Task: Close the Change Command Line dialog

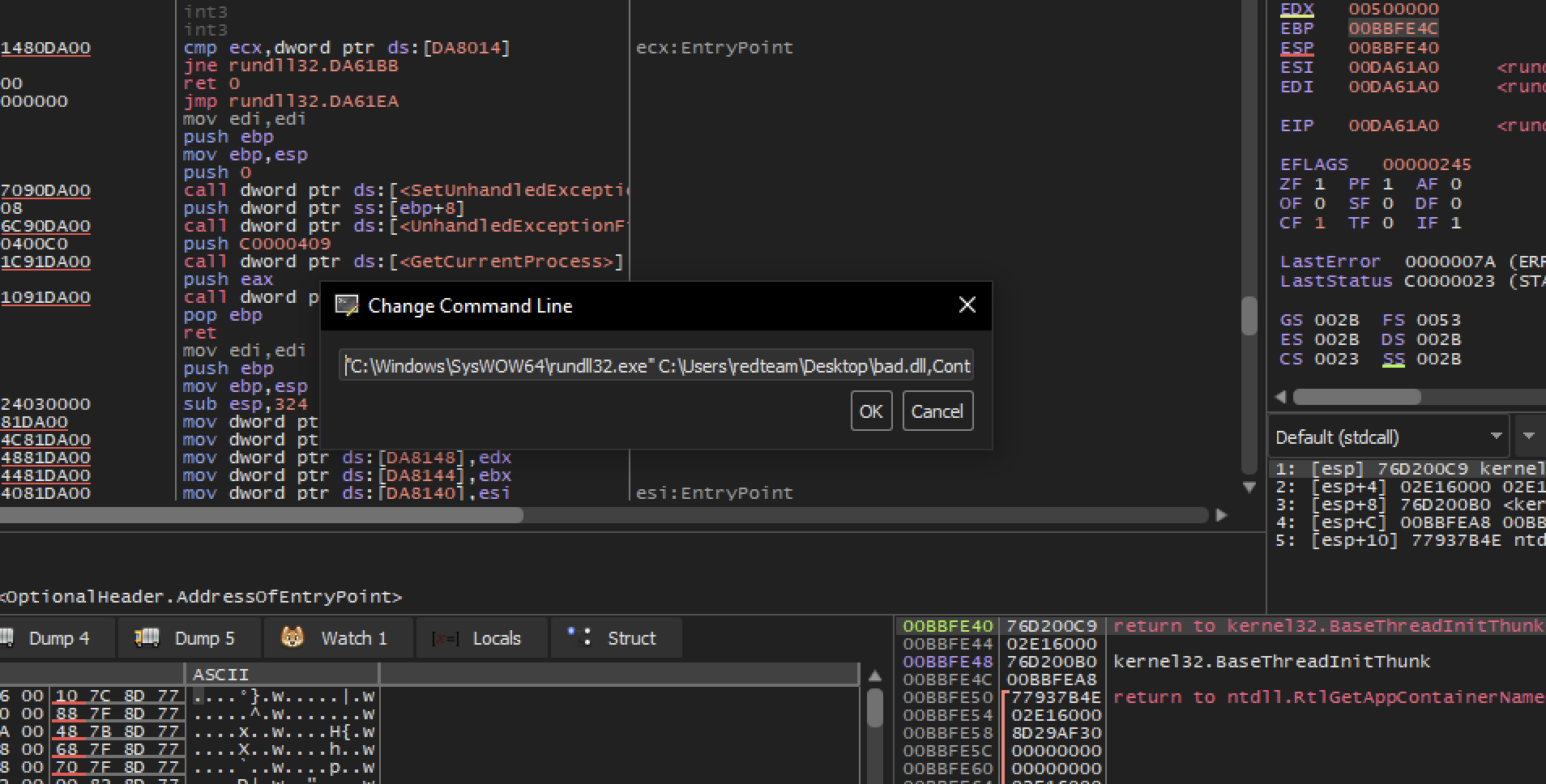Action: [x=967, y=305]
